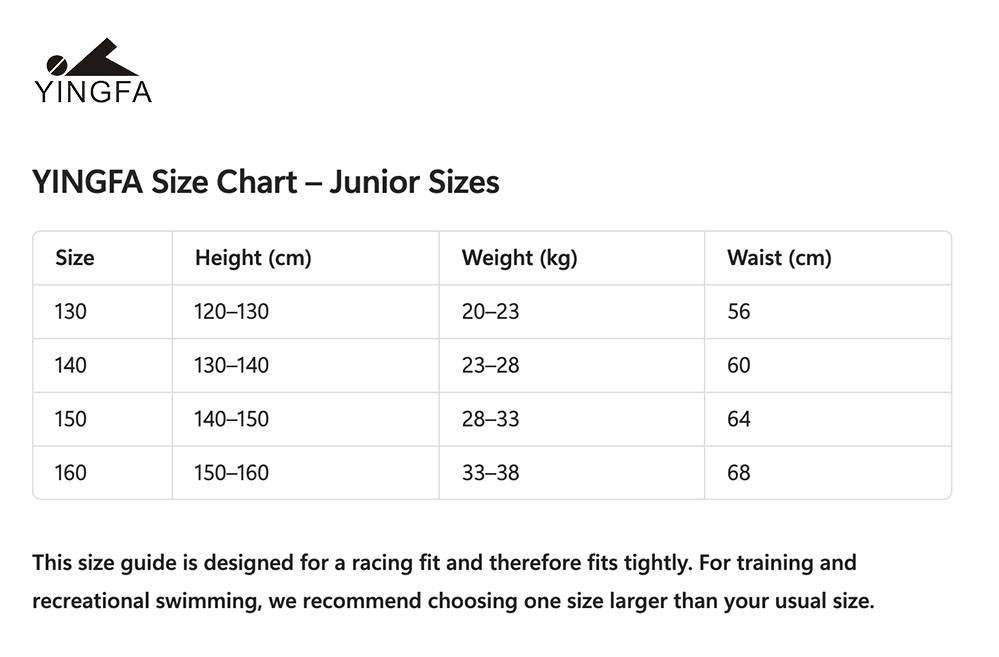Click the YINGFA Size Chart heading
Image resolution: width=999 pixels, height=657 pixels.
266,182
